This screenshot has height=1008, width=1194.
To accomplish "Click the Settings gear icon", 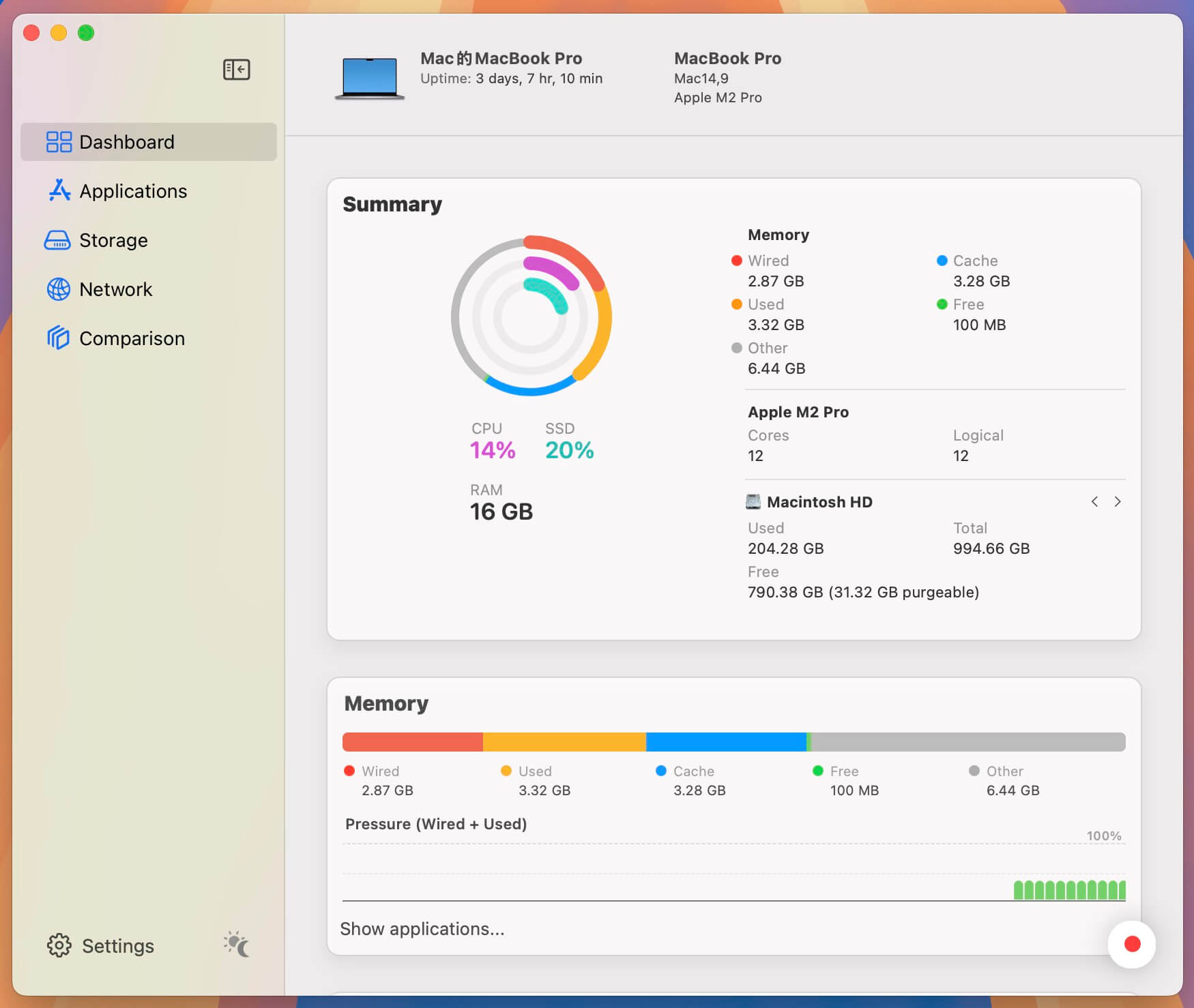I will point(59,945).
